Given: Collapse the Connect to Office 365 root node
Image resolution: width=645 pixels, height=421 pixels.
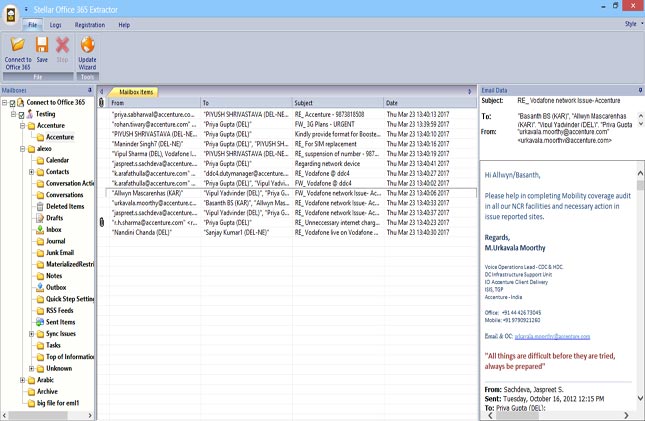Looking at the screenshot, I should click(x=5, y=102).
